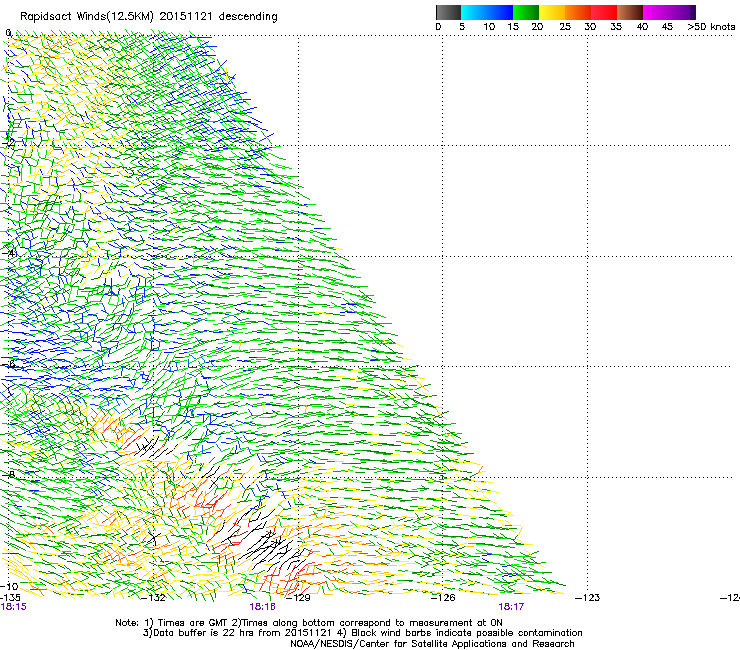Click the orange 25-30 knots legend segment
Viewport: 740px width, 650px height.
pyautogui.click(x=578, y=12)
